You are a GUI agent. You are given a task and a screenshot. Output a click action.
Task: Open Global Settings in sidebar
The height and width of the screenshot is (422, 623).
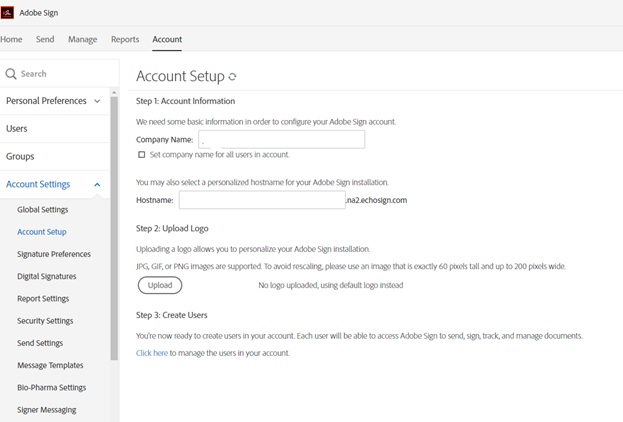(43, 210)
